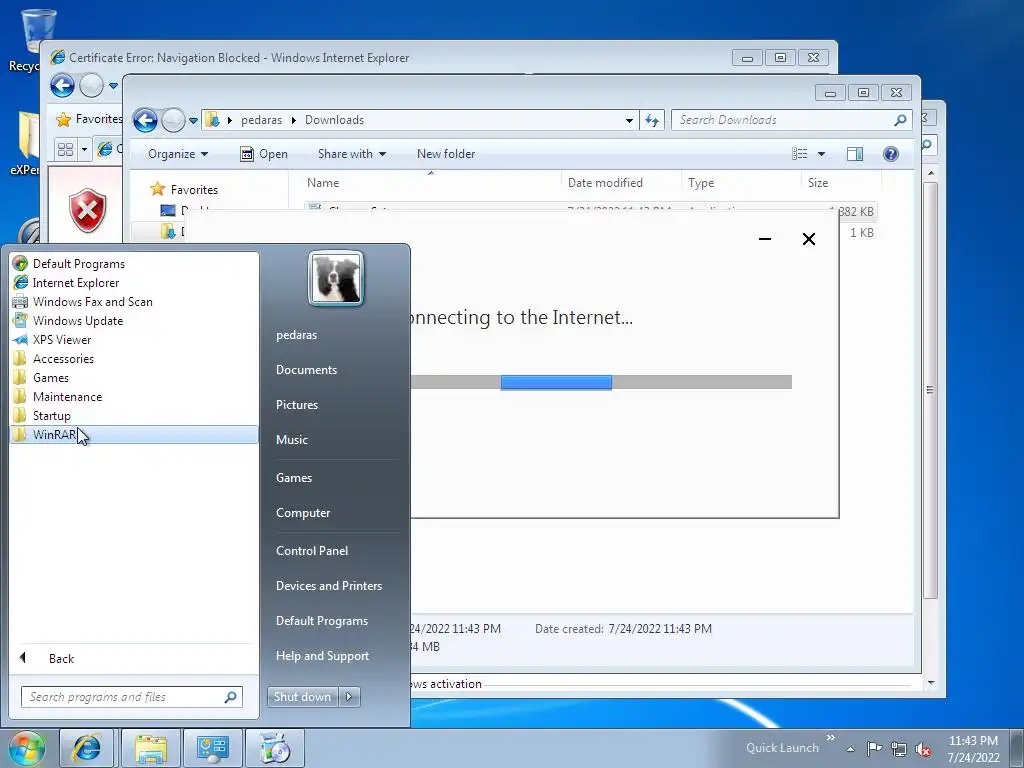Show hidden tray icons arrow

pyautogui.click(x=850, y=749)
